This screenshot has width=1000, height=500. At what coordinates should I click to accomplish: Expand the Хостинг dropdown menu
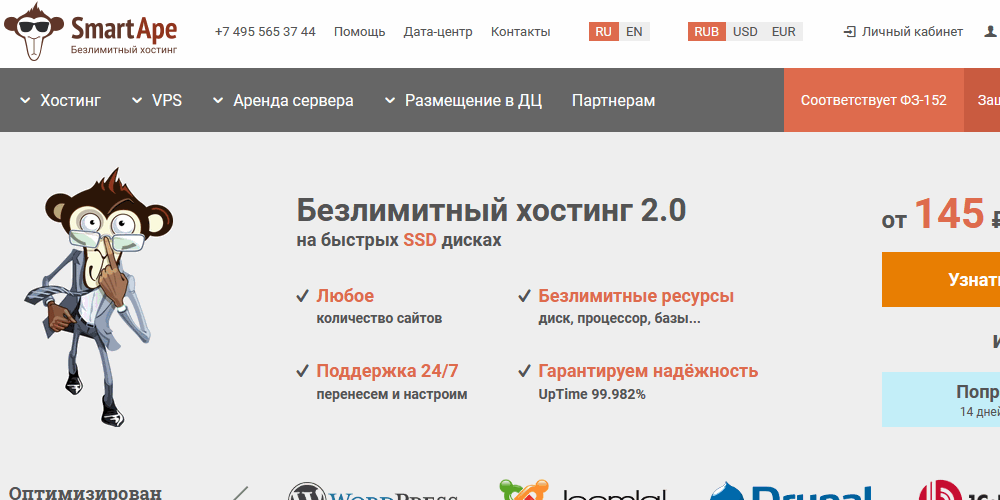pyautogui.click(x=61, y=100)
